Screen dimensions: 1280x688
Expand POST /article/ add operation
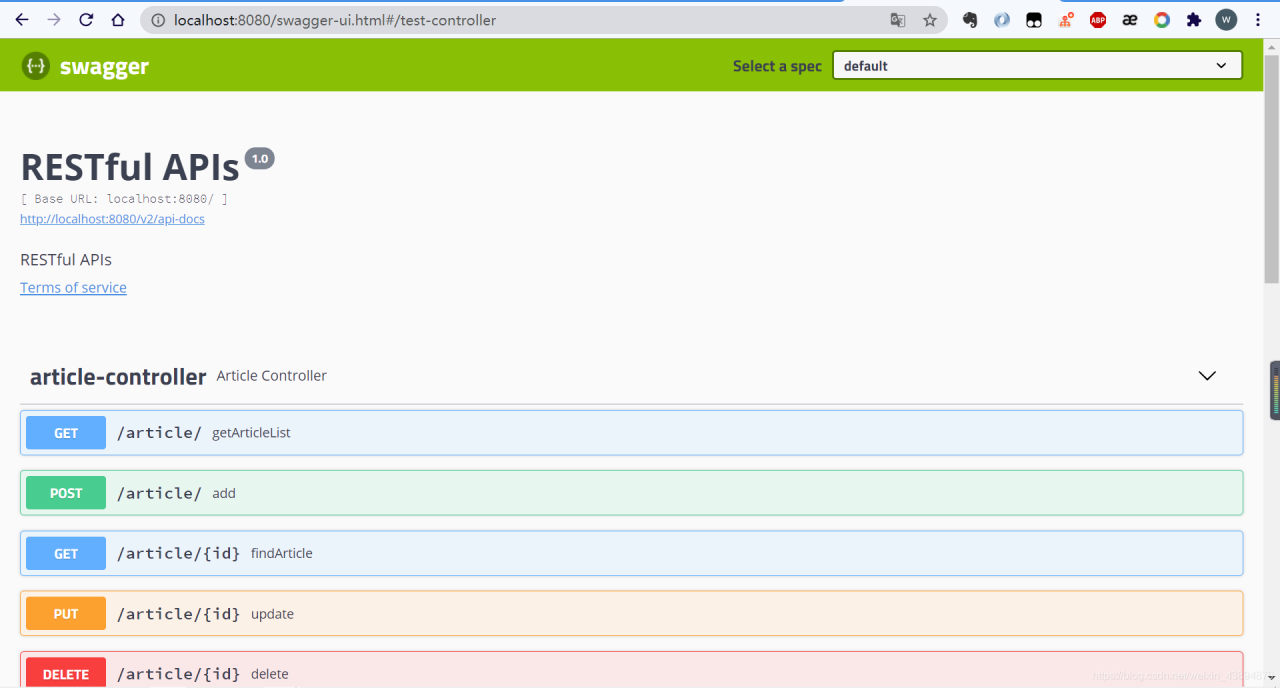pos(631,493)
